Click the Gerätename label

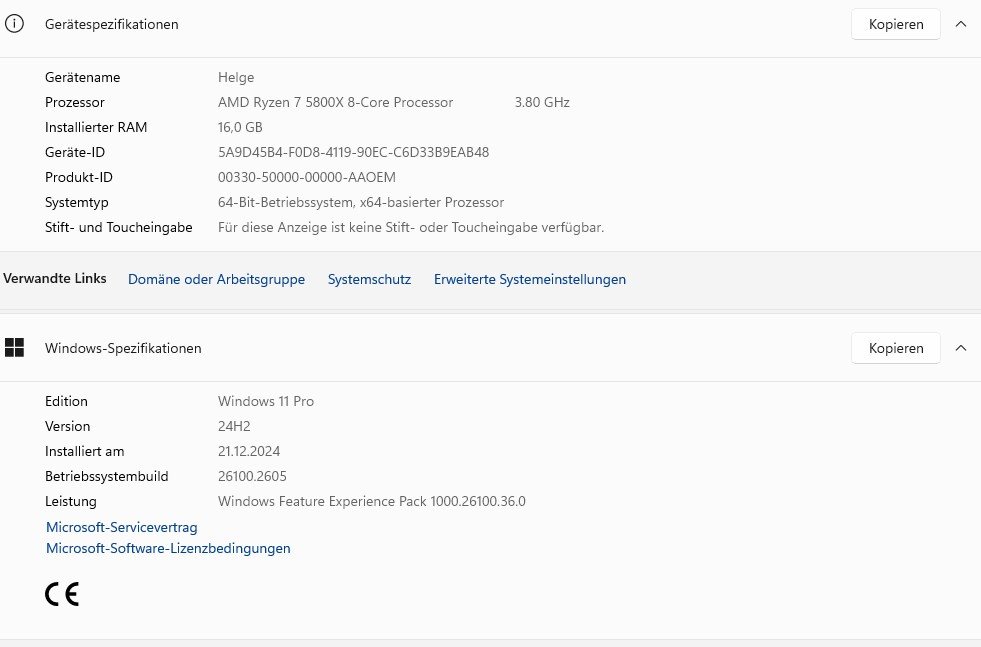83,77
